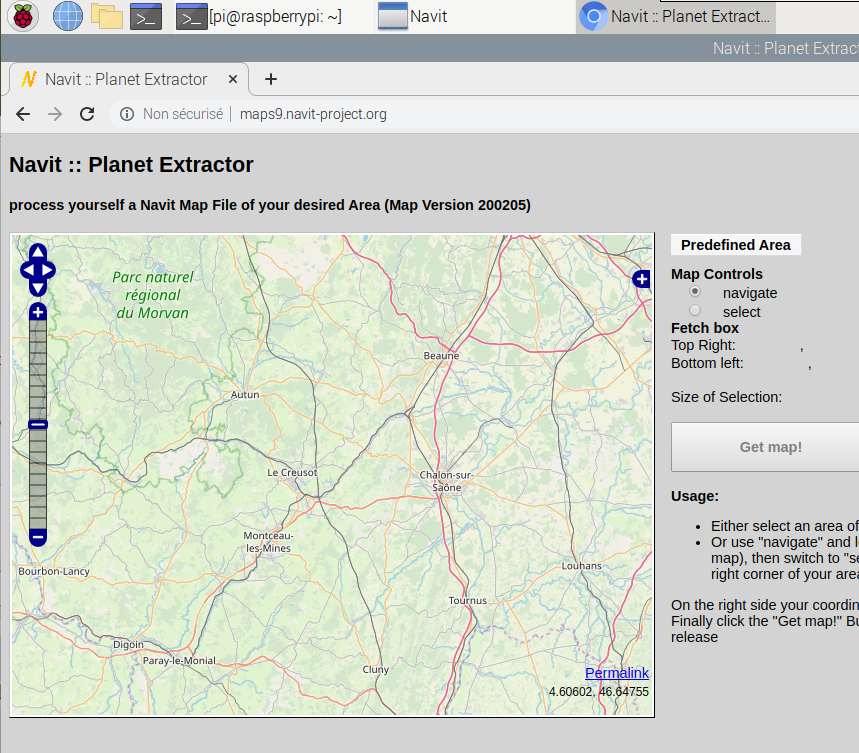Click the Top Right: label
Screen dimensions: 859x753
(x=703, y=345)
